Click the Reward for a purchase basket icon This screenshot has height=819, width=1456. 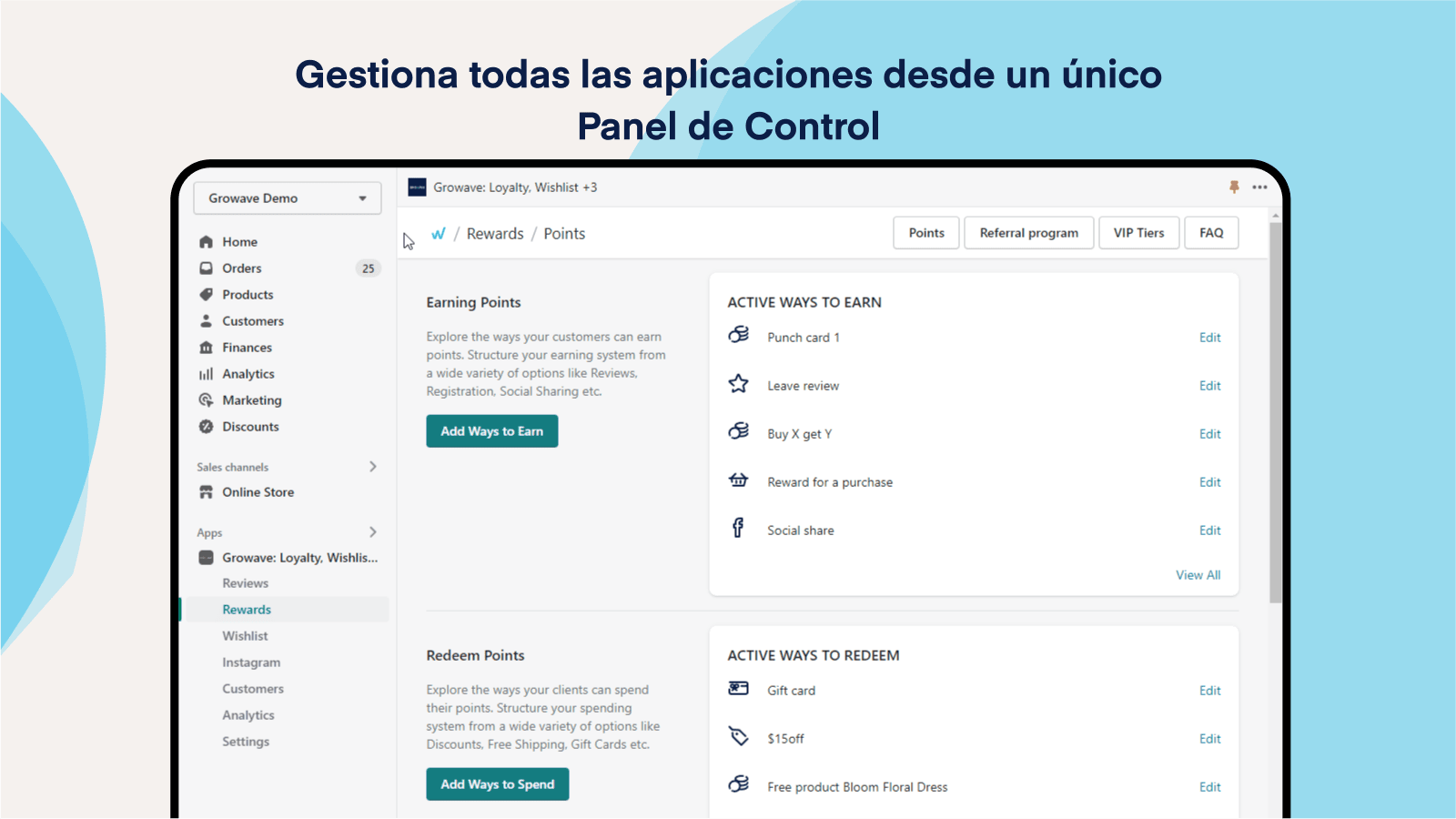click(x=739, y=480)
